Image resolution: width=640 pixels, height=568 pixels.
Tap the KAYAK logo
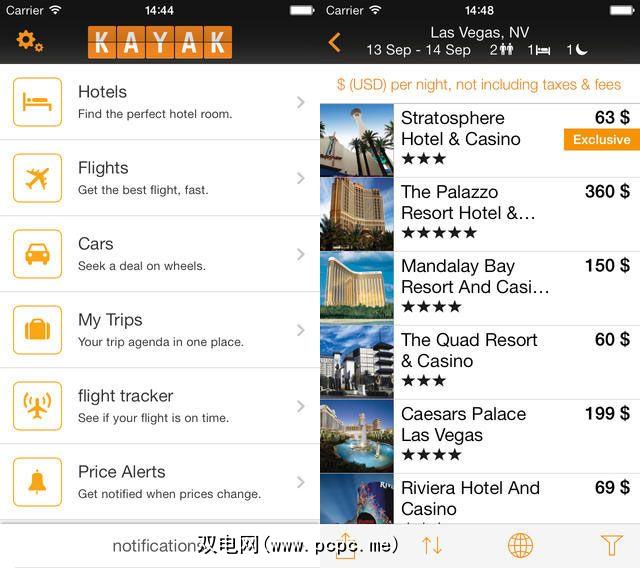[x=160, y=42]
